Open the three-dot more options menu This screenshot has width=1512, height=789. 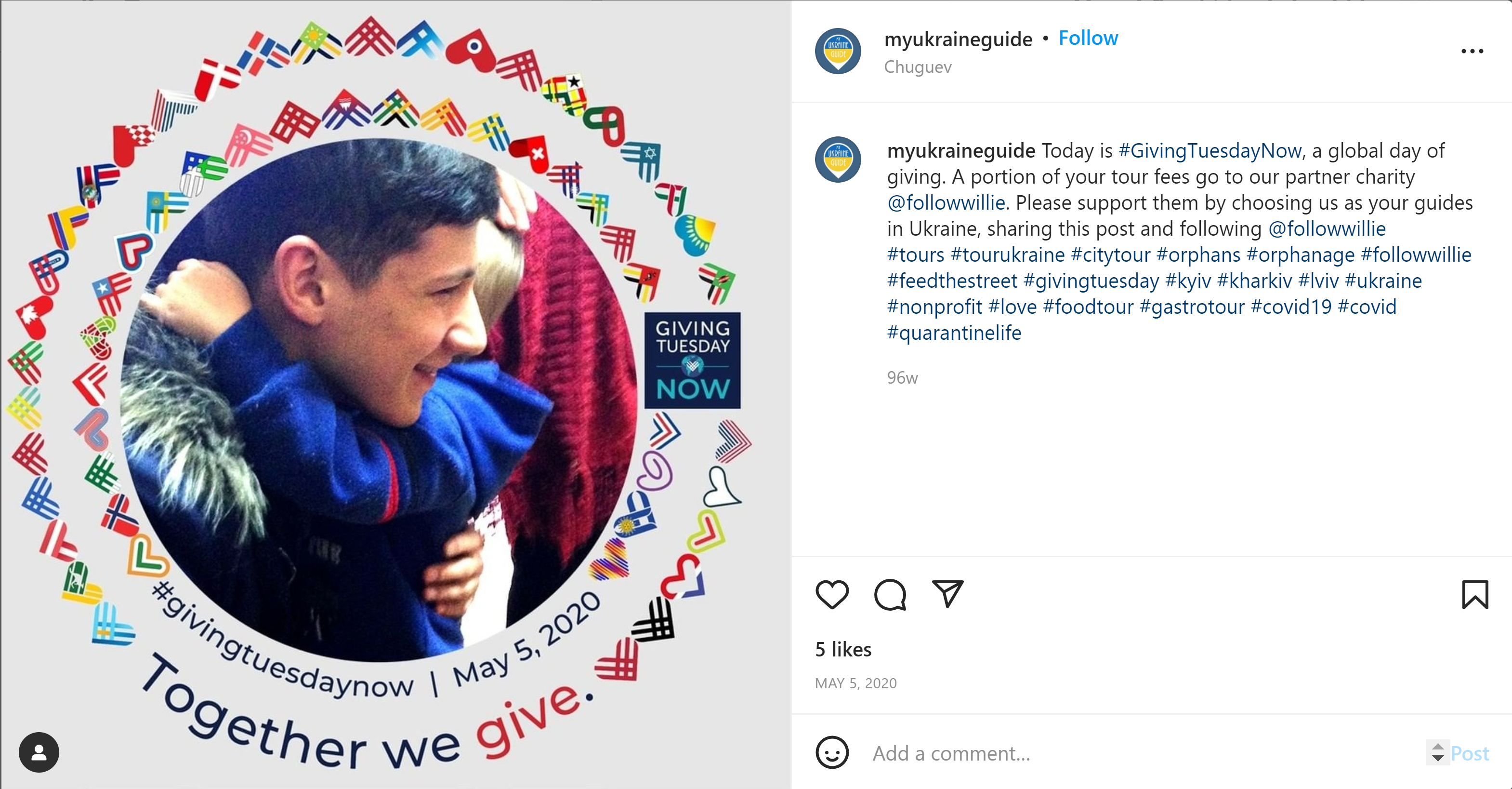pyautogui.click(x=1472, y=51)
